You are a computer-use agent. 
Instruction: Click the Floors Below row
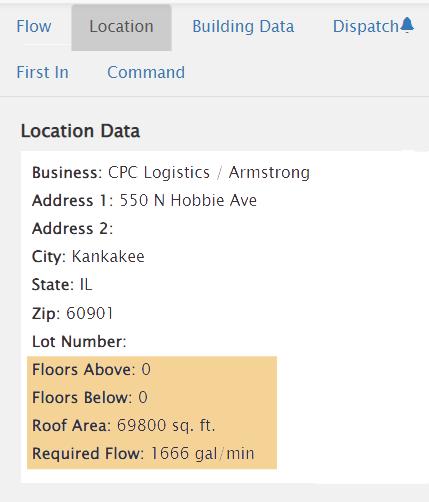coord(152,398)
